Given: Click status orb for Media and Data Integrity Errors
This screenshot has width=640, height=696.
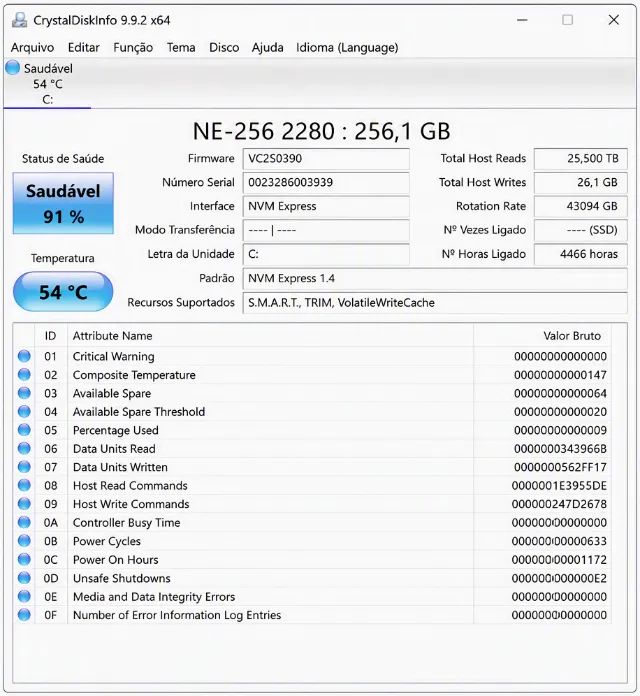Looking at the screenshot, I should click(x=24, y=597).
